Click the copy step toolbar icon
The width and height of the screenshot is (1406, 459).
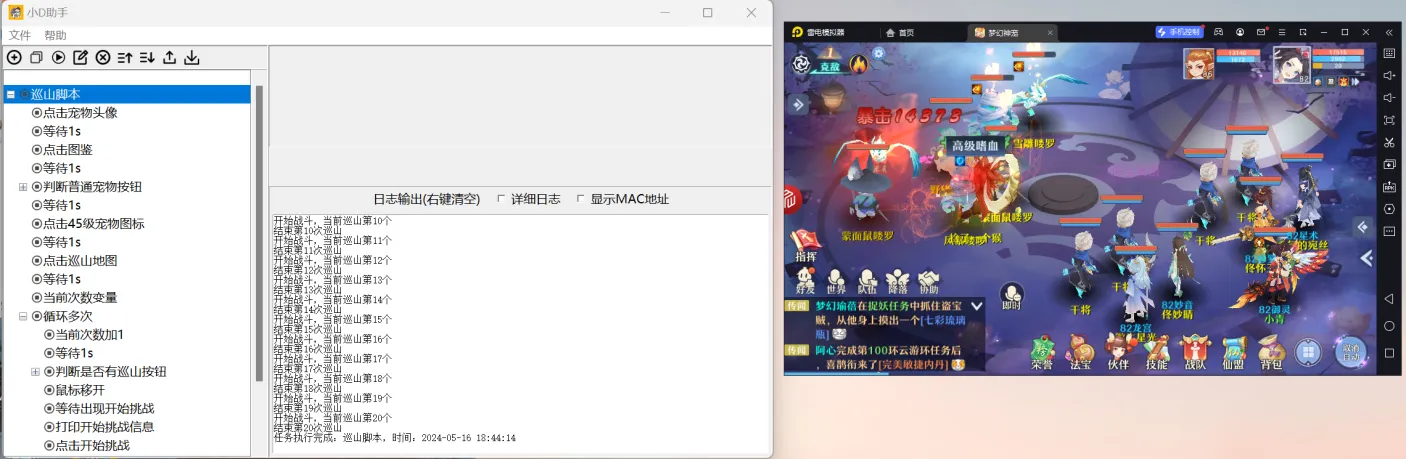pos(36,58)
